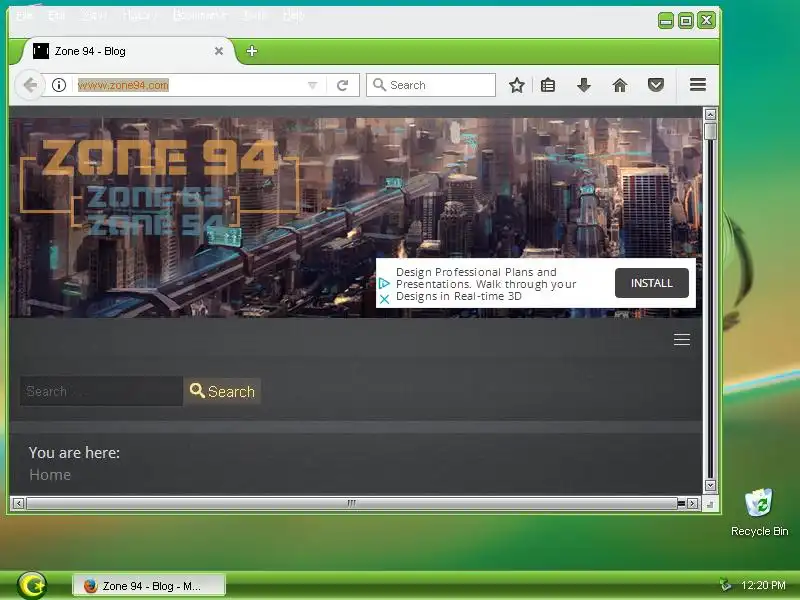The width and height of the screenshot is (800, 600).
Task: Show your bookmarks list
Action: tap(548, 85)
